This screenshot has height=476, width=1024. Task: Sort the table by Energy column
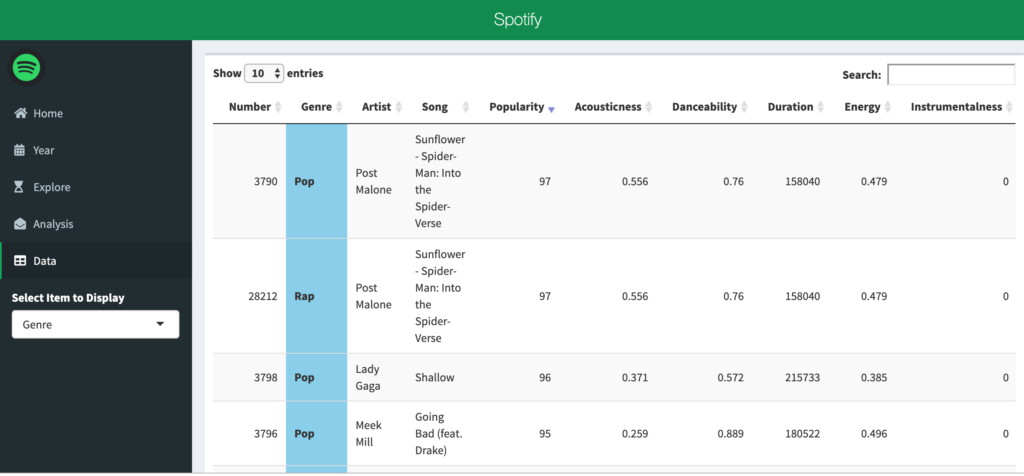click(x=862, y=107)
